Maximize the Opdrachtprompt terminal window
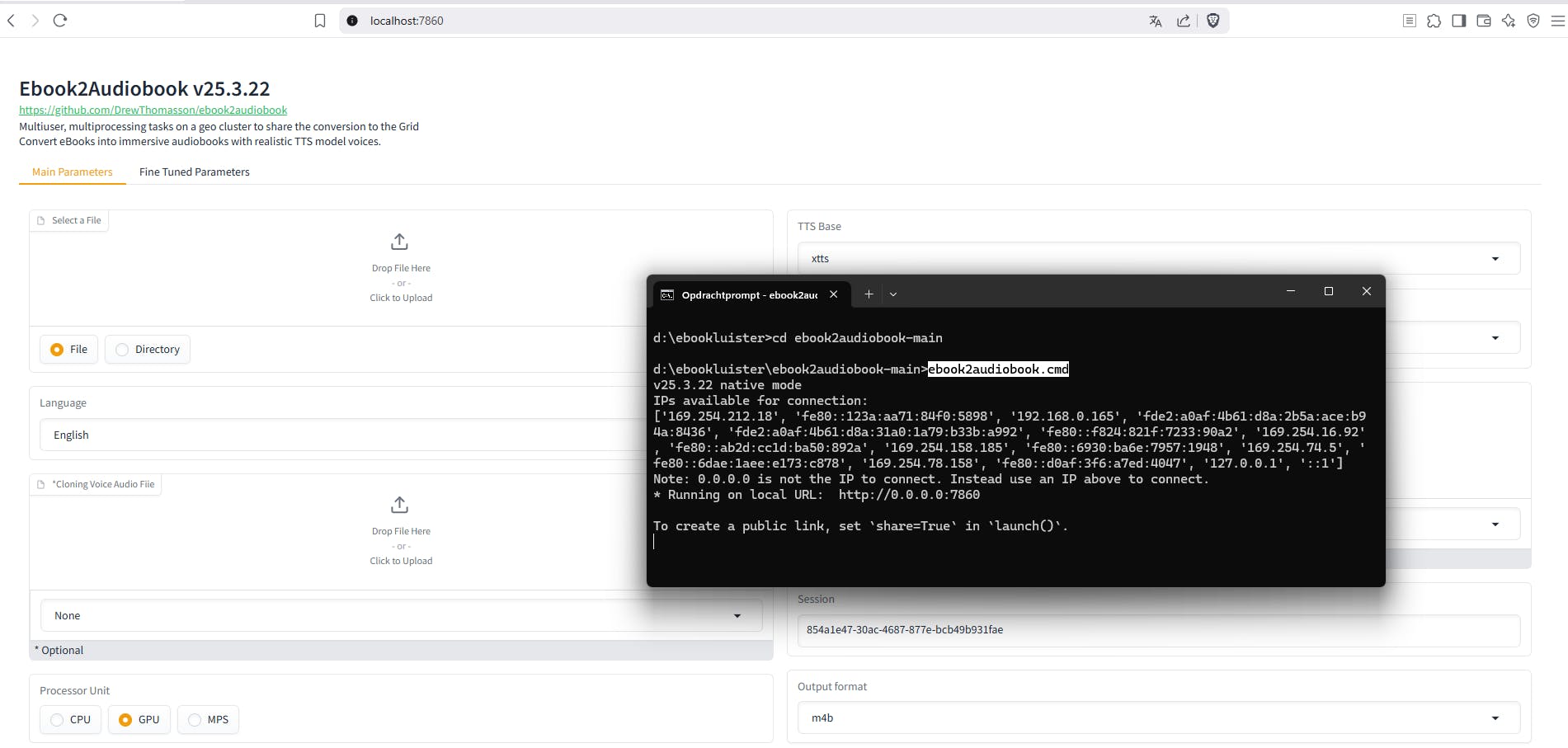The image size is (1568, 748). pos(1329,291)
